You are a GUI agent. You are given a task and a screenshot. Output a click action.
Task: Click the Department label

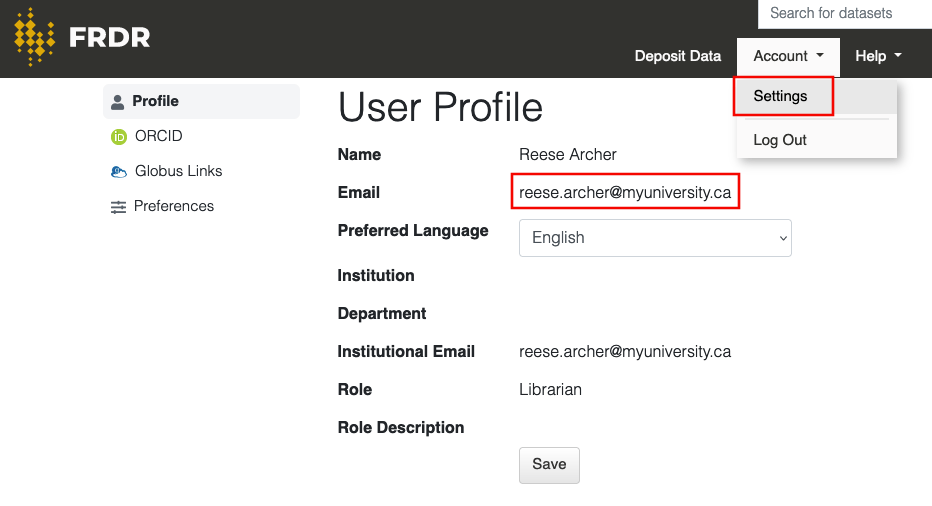tap(382, 313)
